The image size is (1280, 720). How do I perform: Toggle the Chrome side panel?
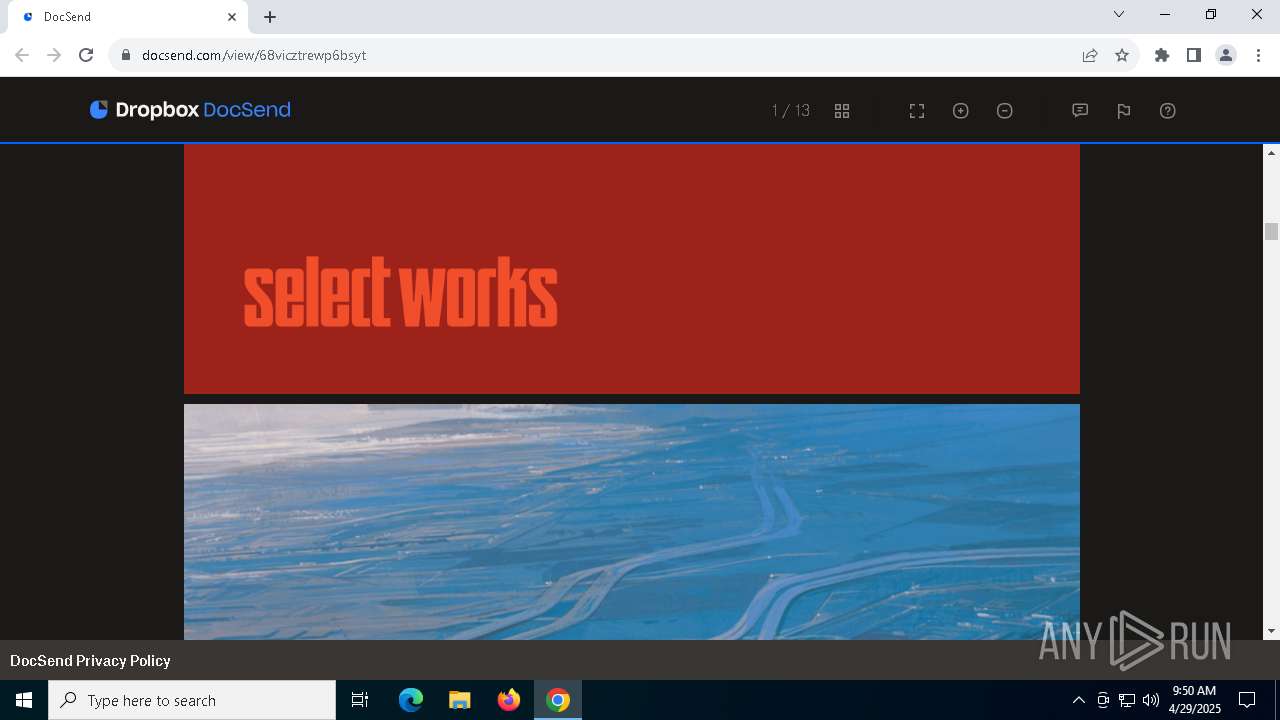(1194, 55)
